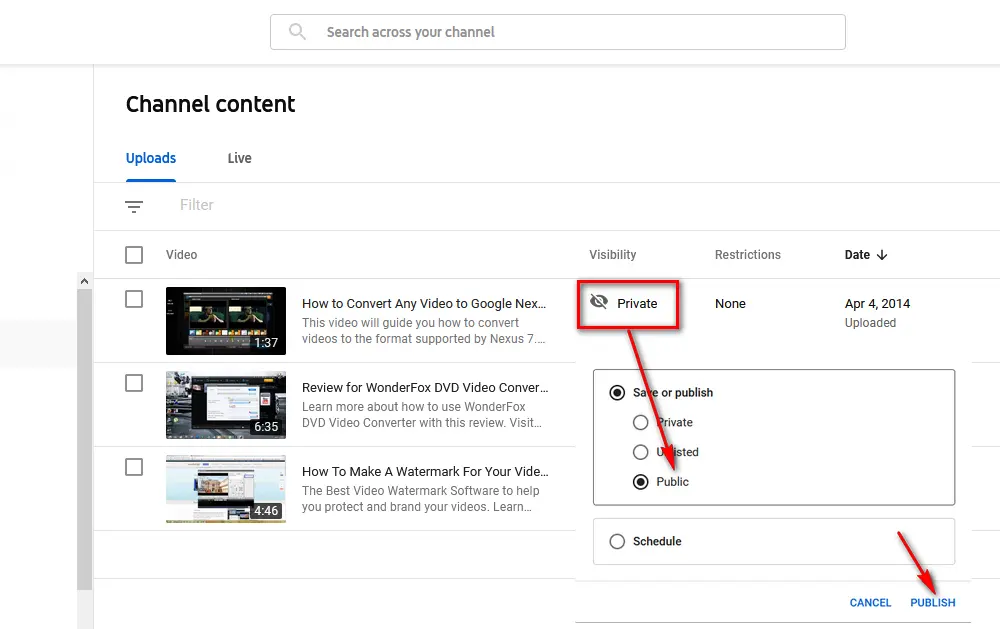Screen dimensions: 1000x629
Task: Tick the select-all videos checkbox
Action: (134, 255)
